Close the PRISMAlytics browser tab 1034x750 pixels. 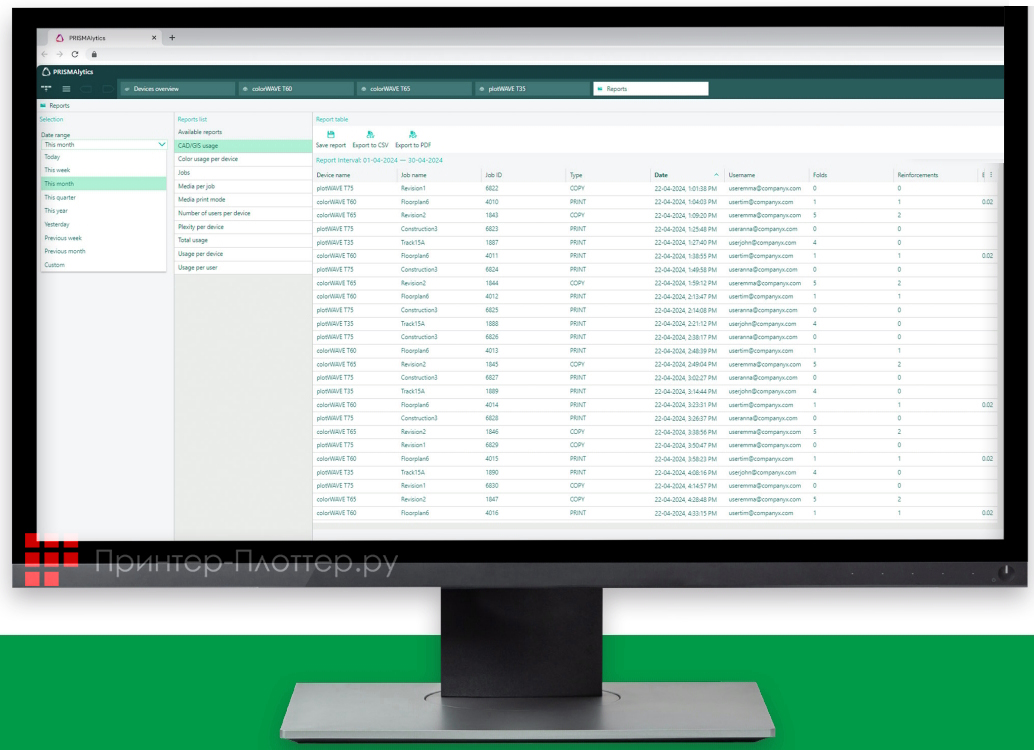(154, 37)
